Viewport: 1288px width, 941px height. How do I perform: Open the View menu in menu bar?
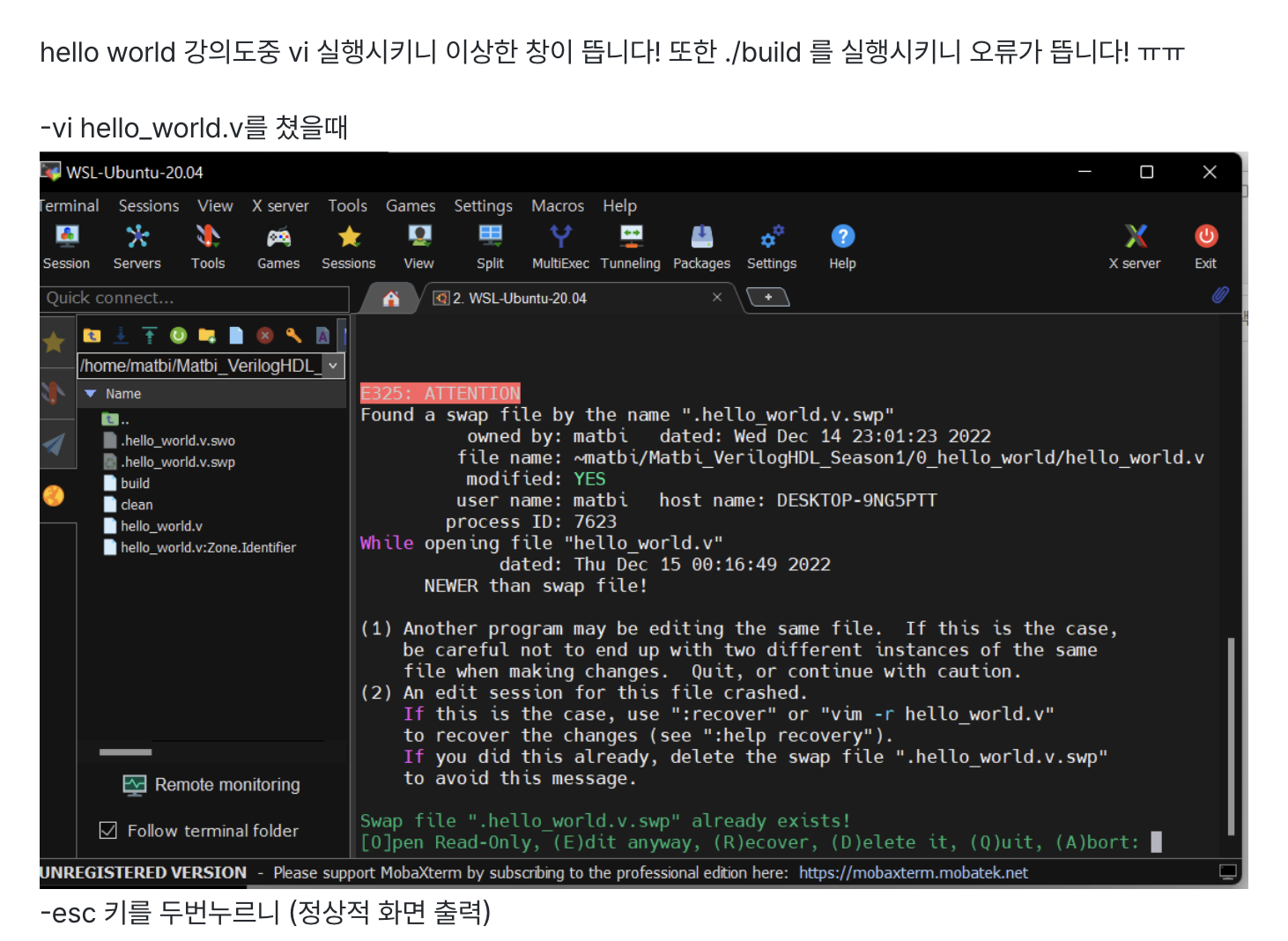[x=215, y=205]
